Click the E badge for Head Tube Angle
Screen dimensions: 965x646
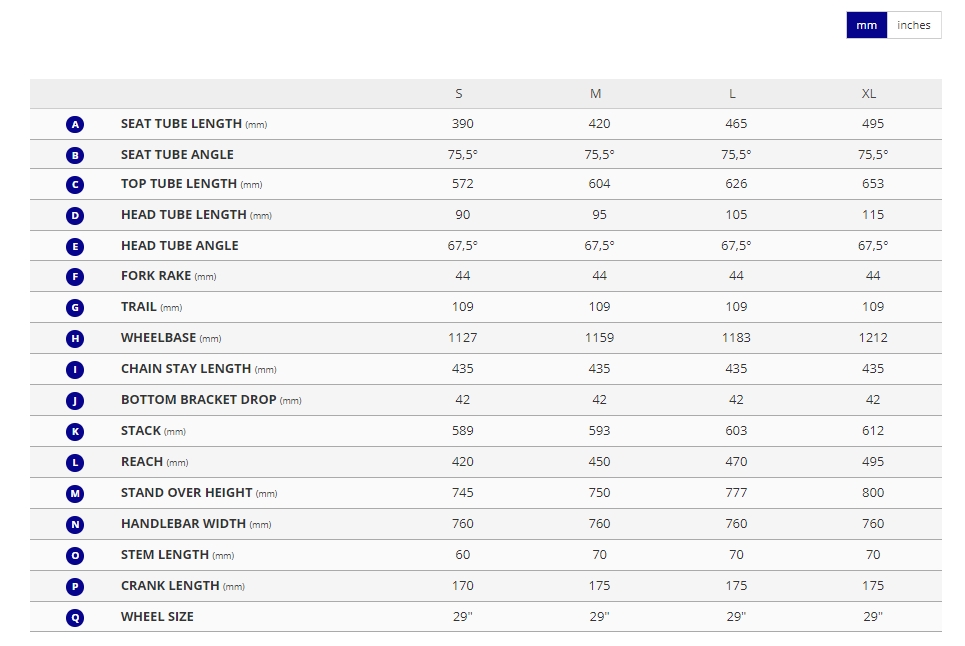75,246
